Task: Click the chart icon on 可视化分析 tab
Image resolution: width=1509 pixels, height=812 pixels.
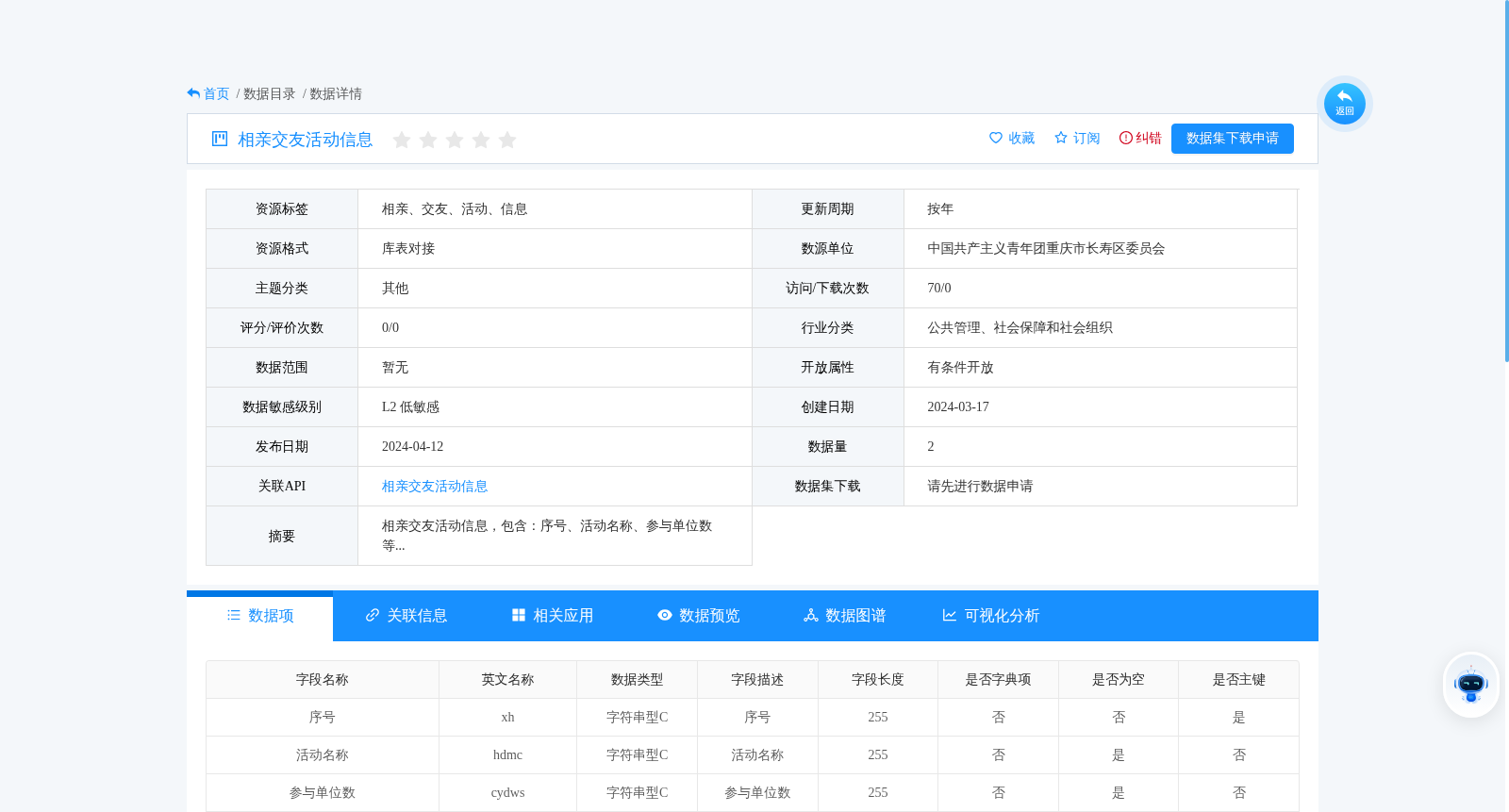Action: click(950, 615)
